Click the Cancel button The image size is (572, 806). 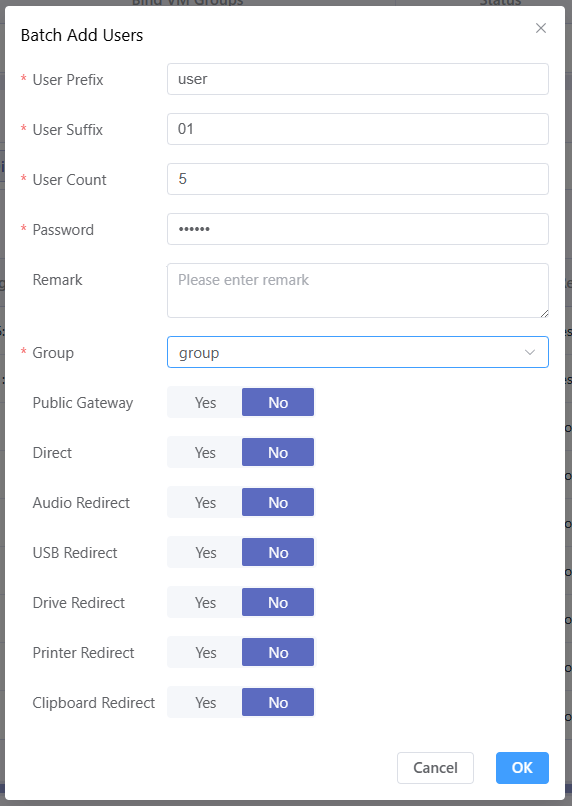pyautogui.click(x=435, y=767)
